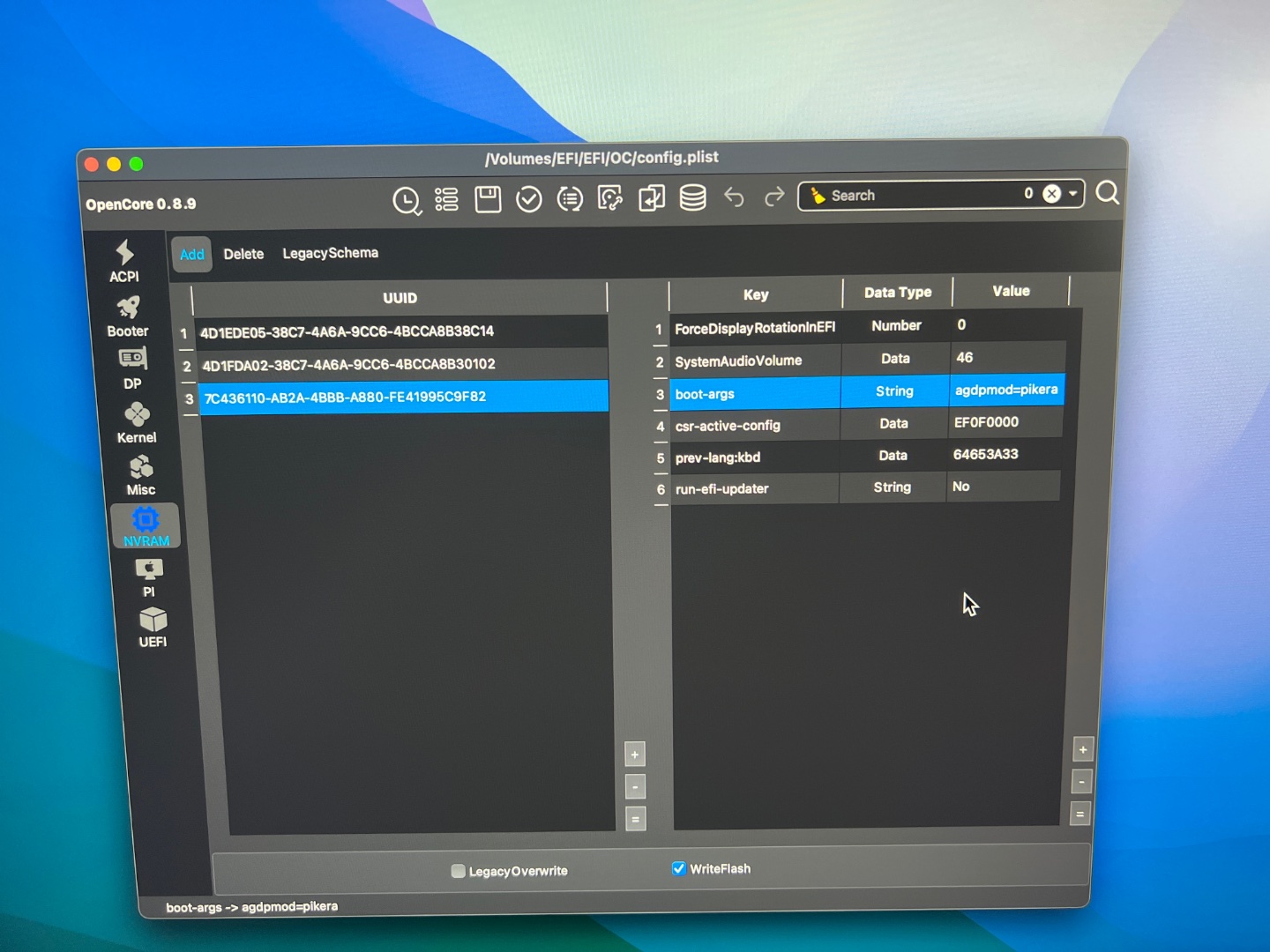Switch to the Add tab
The image size is (1270, 952).
[x=191, y=255]
